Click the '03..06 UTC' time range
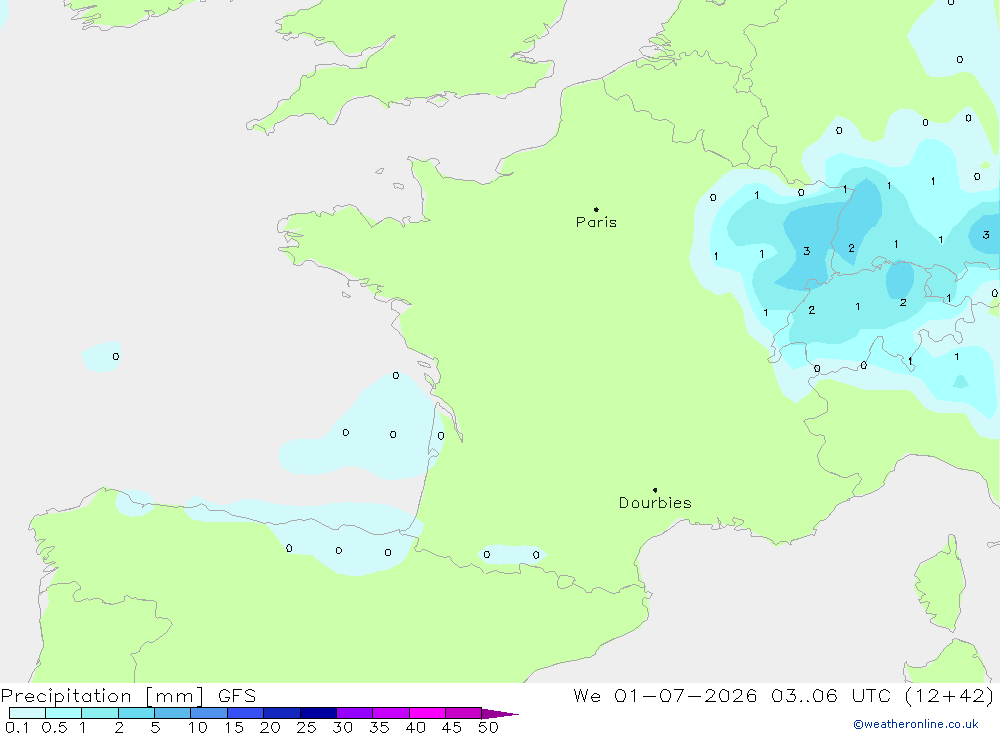Image resolution: width=1000 pixels, height=733 pixels. click(830, 695)
